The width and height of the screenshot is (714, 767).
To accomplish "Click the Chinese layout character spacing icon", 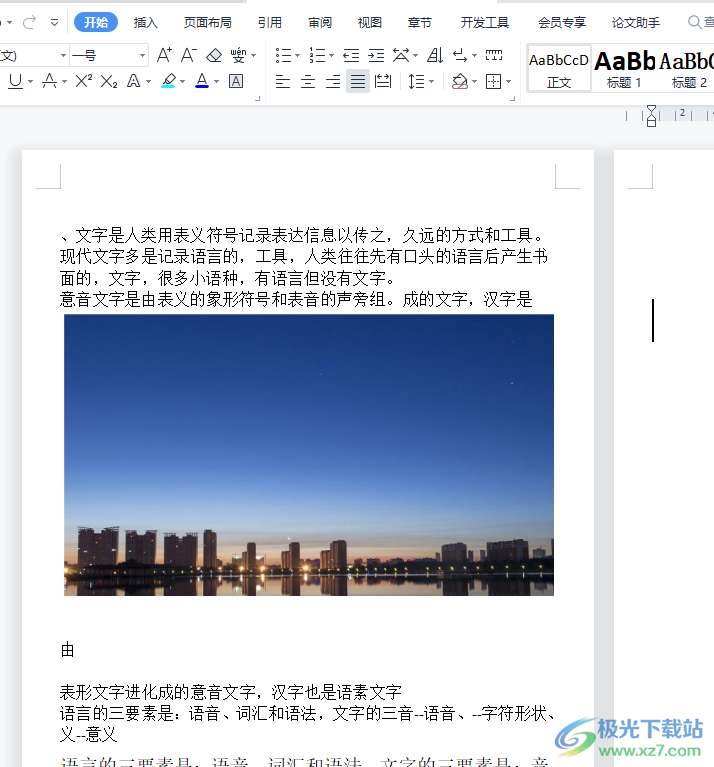I will pos(401,55).
